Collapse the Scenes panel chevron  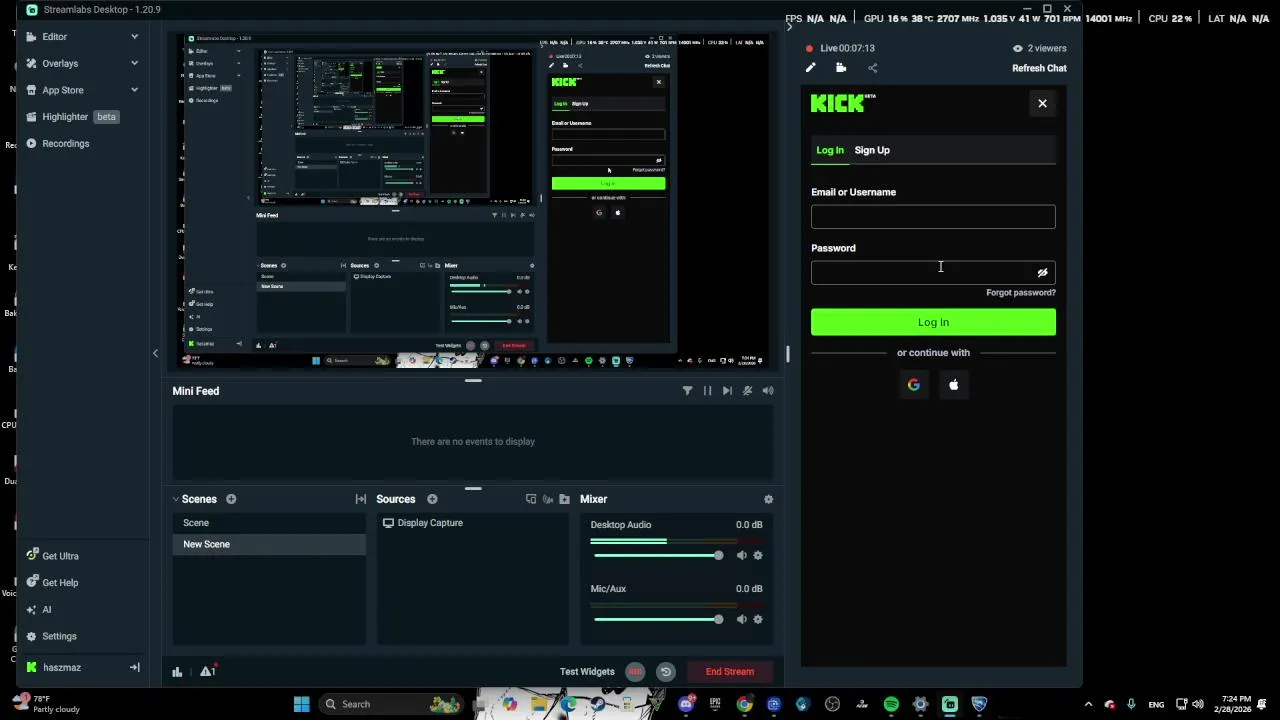(x=176, y=499)
